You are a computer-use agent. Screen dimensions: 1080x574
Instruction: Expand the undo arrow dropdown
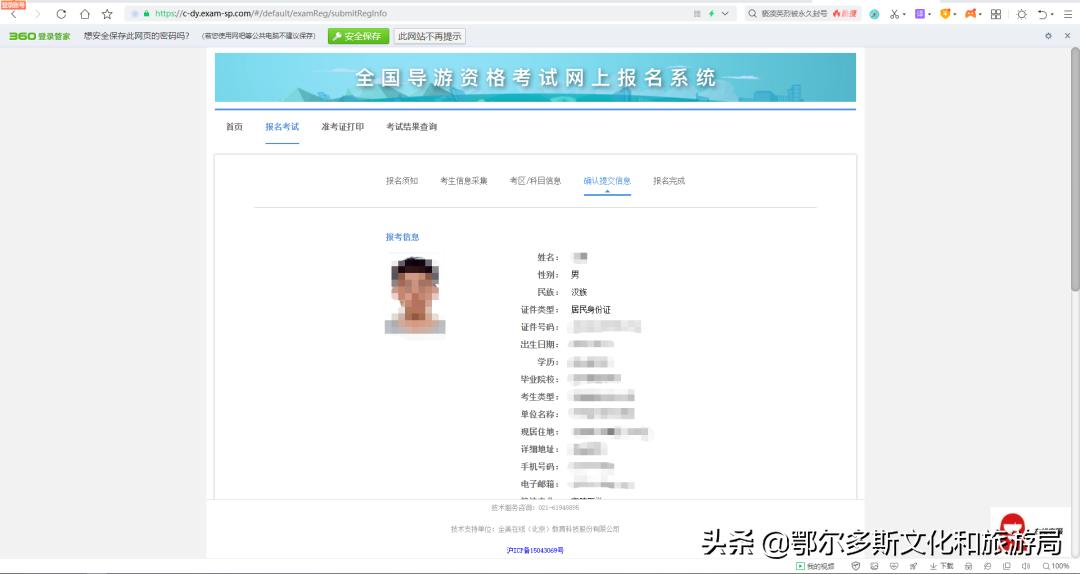[x=1052, y=14]
